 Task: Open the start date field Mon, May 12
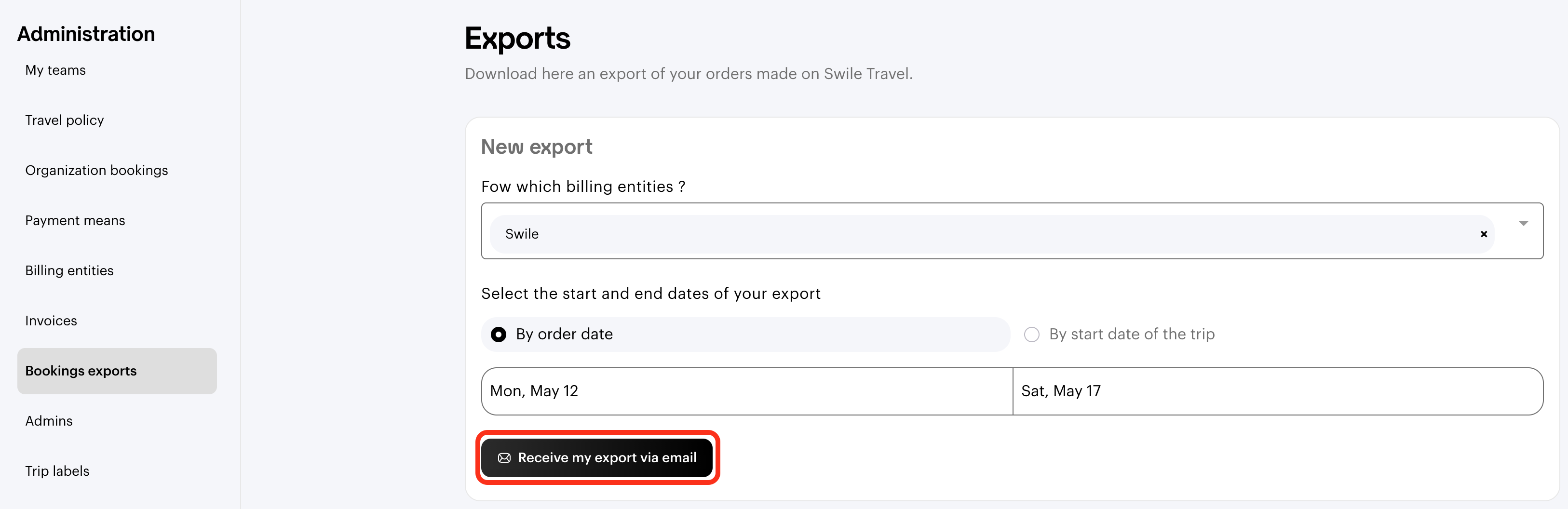[747, 391]
